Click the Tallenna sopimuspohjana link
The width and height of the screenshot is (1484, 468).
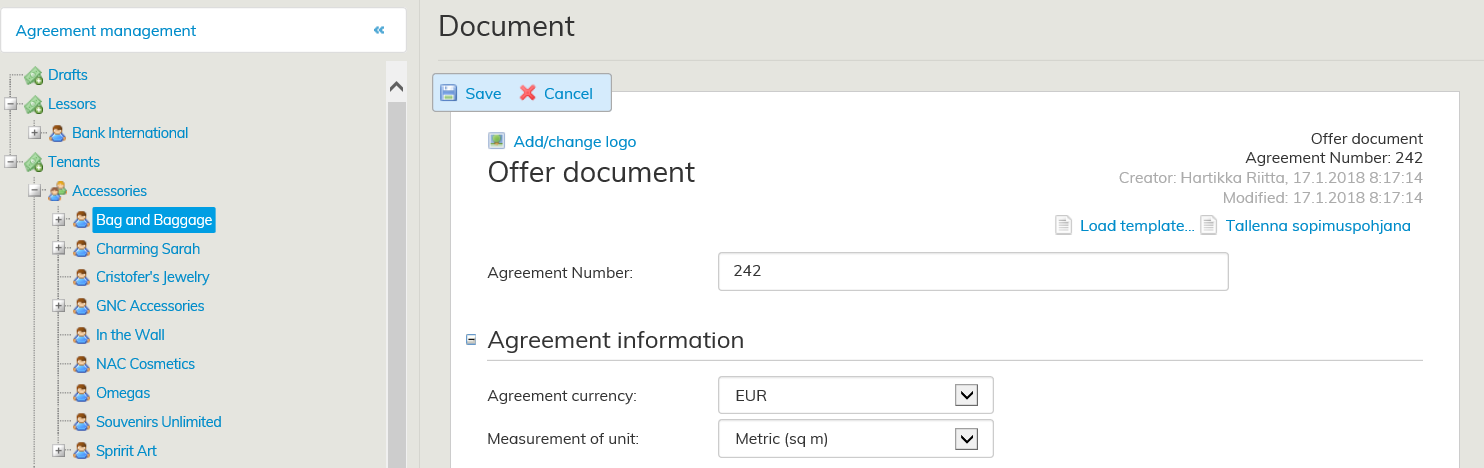coord(1318,226)
